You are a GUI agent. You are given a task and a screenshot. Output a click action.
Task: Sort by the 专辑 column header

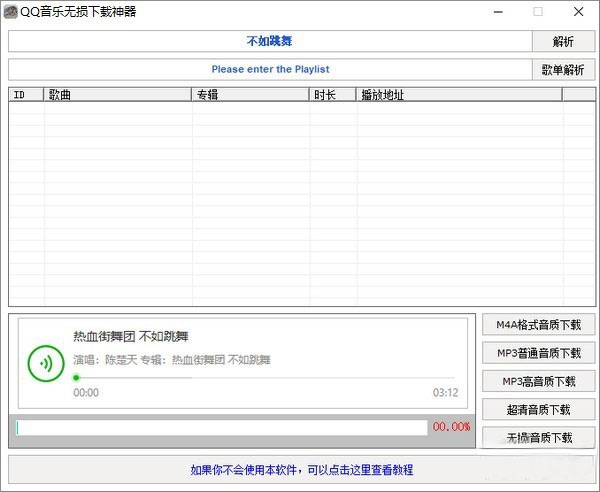click(250, 94)
